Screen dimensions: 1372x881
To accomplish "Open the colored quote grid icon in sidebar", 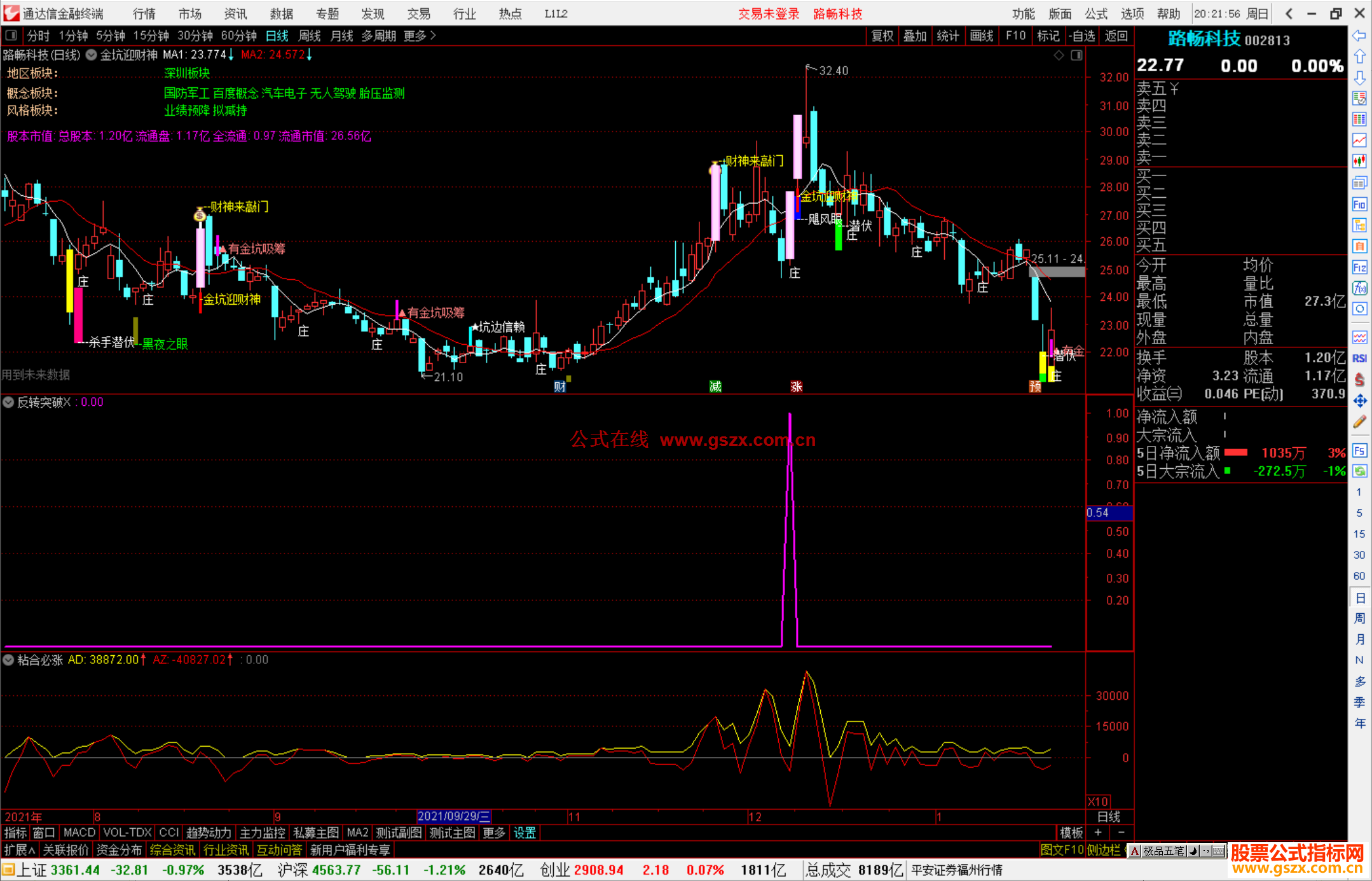I will [1359, 120].
